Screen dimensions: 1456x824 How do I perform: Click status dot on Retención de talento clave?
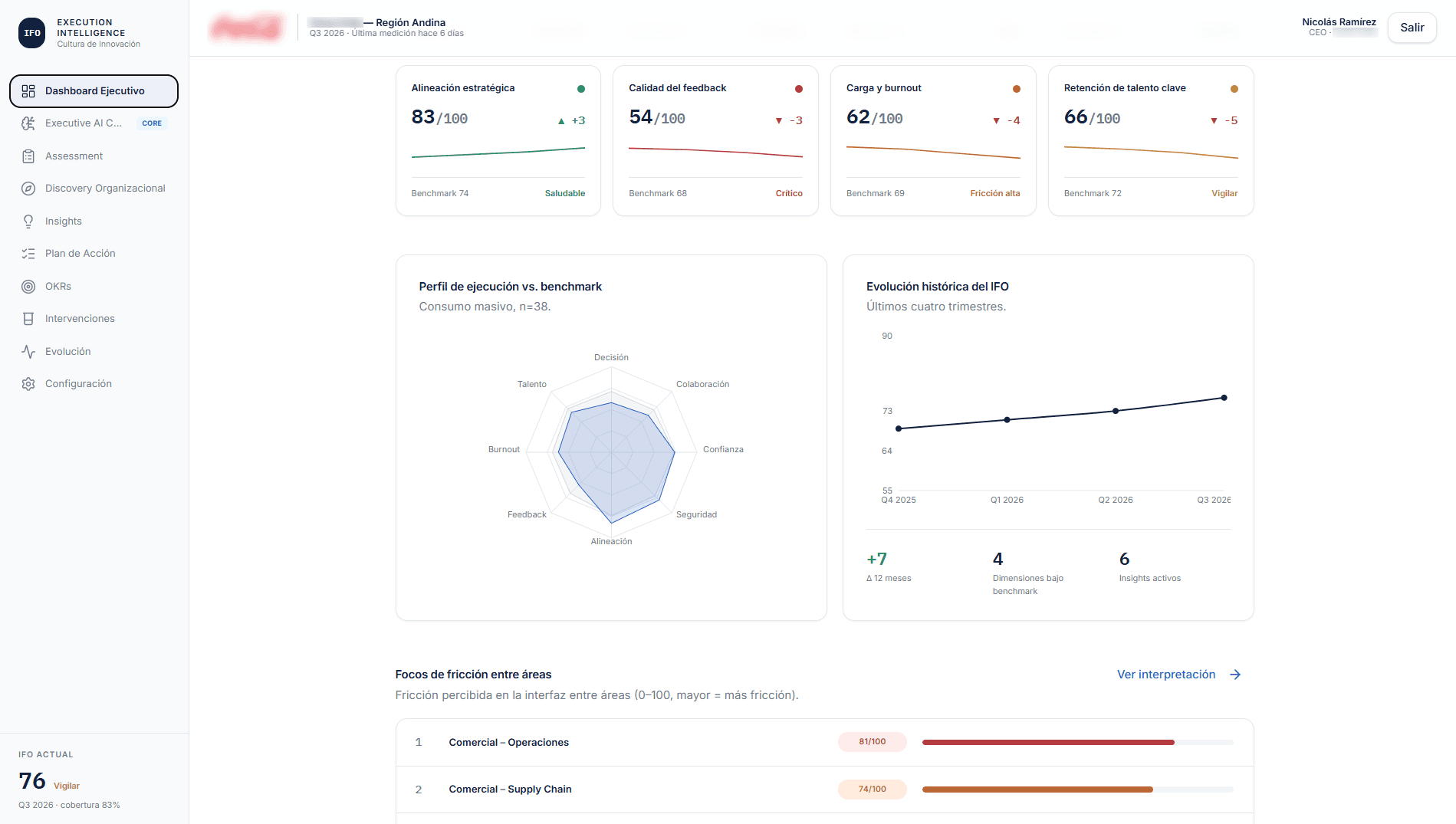click(x=1234, y=89)
